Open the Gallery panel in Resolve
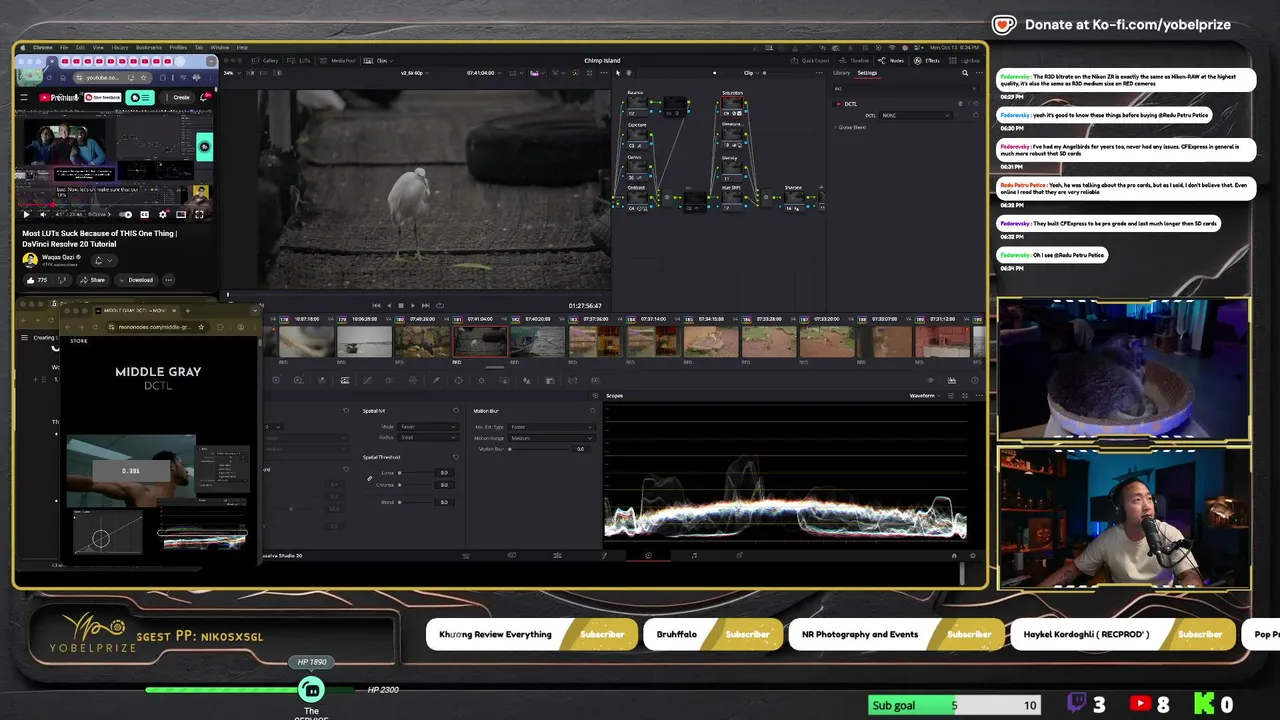Image resolution: width=1280 pixels, height=720 pixels. click(265, 61)
